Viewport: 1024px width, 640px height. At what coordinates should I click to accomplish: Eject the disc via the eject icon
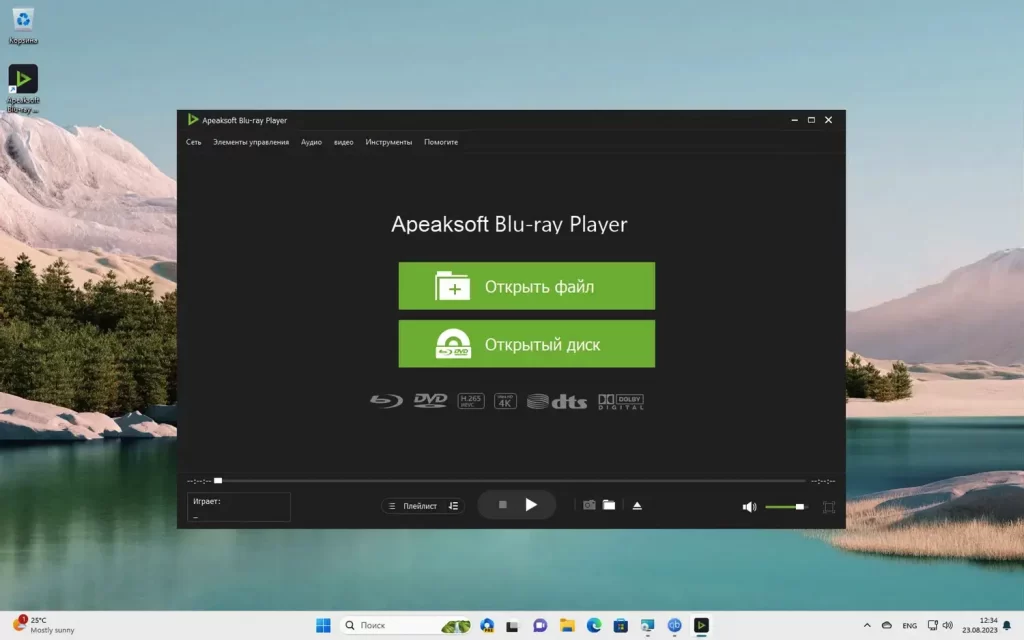click(x=637, y=505)
